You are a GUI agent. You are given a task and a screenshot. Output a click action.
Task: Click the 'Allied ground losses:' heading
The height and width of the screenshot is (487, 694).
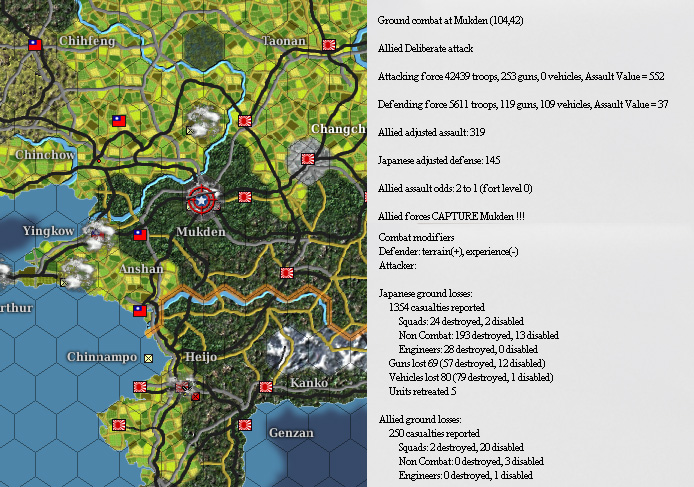coord(420,419)
